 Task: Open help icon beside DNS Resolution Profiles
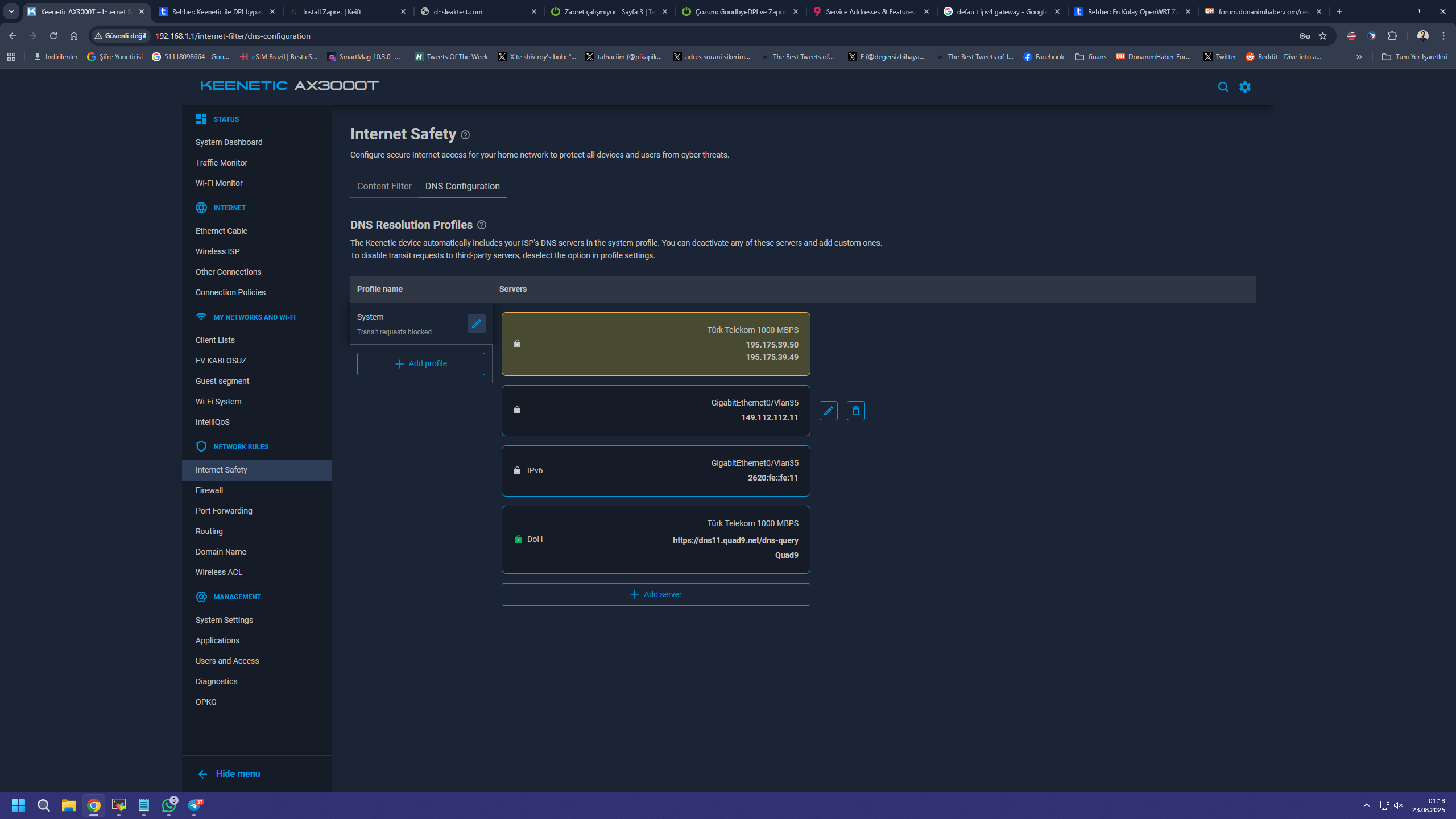pos(482,225)
